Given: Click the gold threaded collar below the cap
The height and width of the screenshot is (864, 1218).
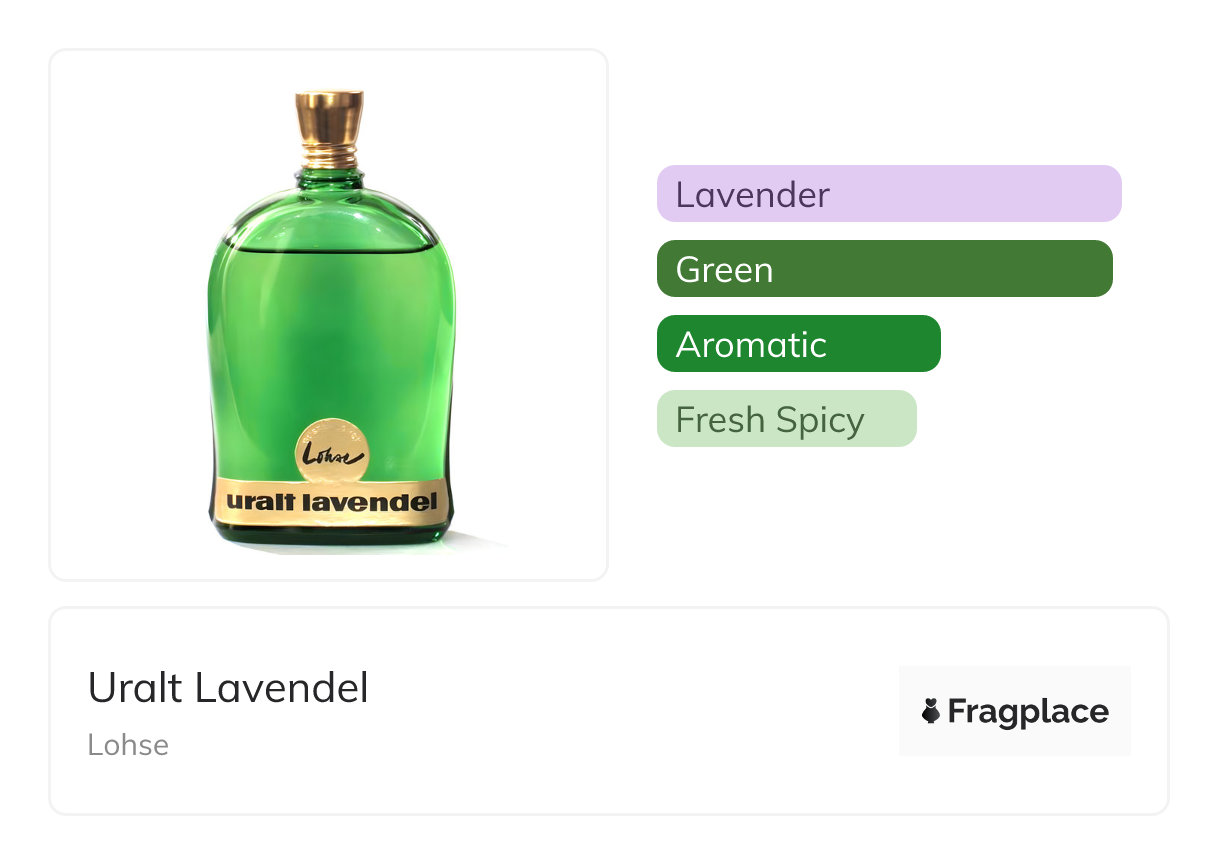Looking at the screenshot, I should pos(329,156).
